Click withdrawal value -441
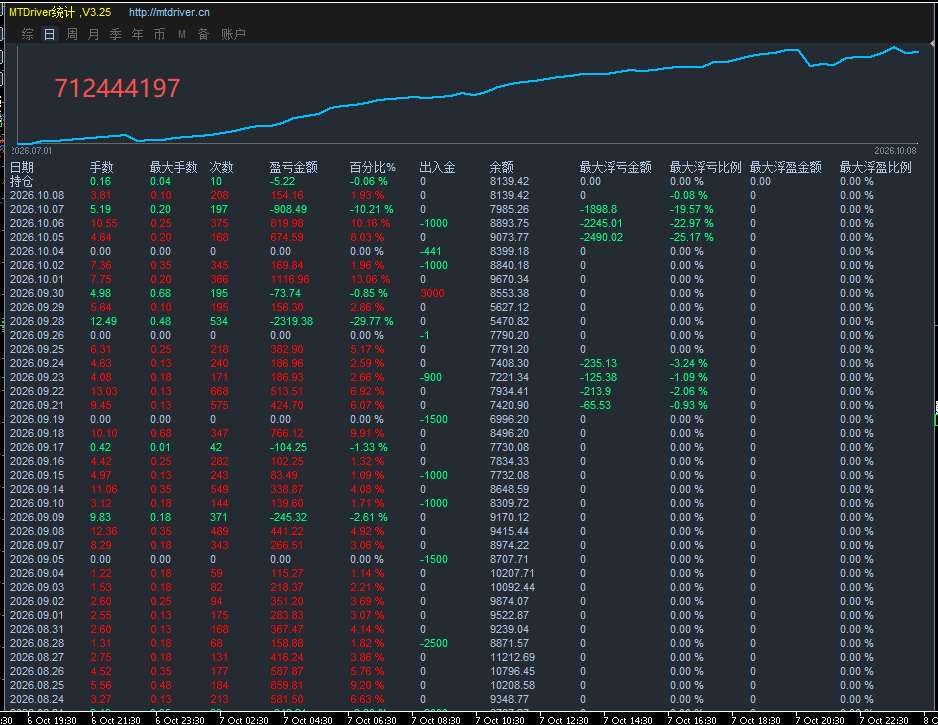 431,251
